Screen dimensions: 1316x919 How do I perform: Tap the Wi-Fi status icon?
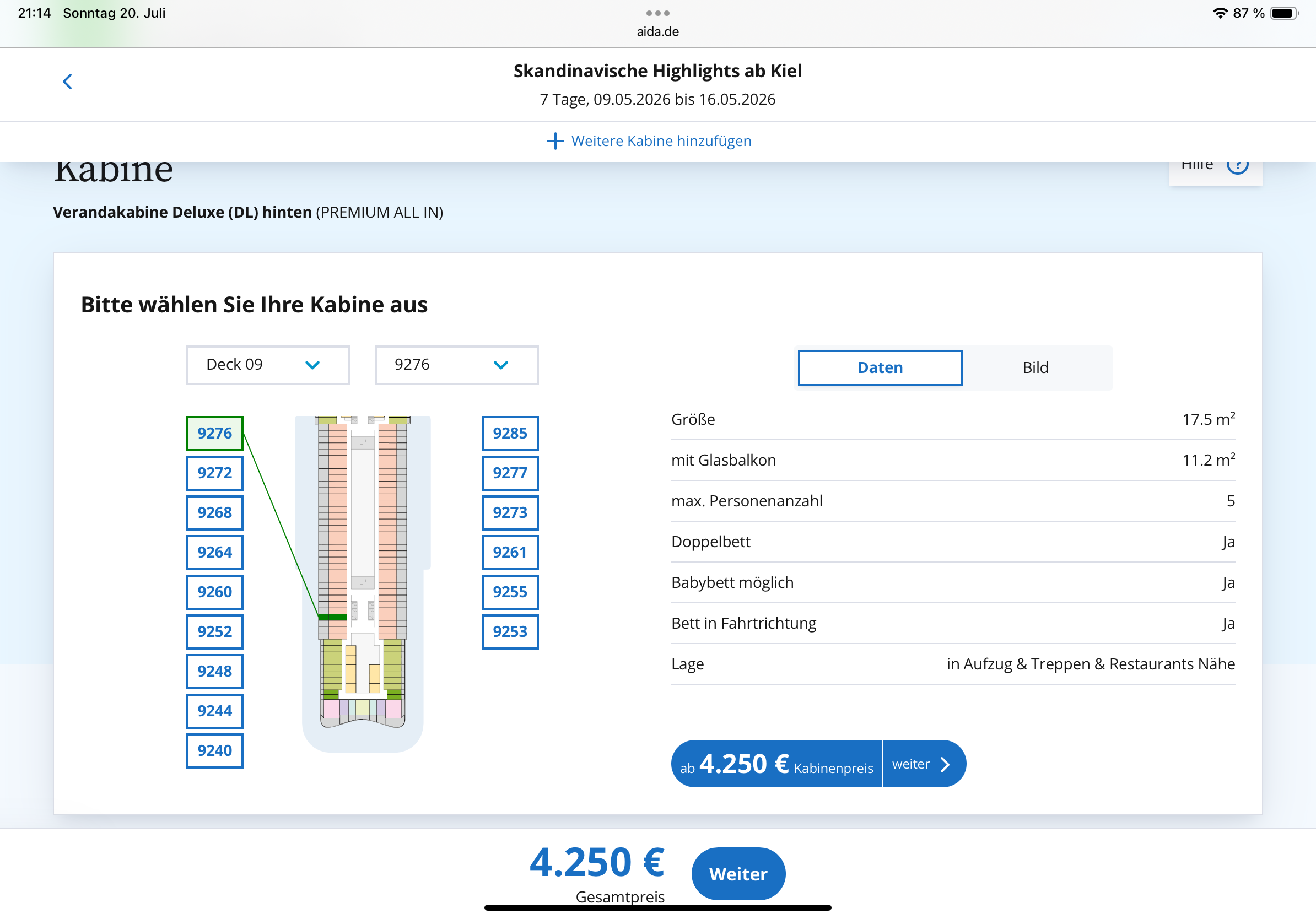point(1220,13)
